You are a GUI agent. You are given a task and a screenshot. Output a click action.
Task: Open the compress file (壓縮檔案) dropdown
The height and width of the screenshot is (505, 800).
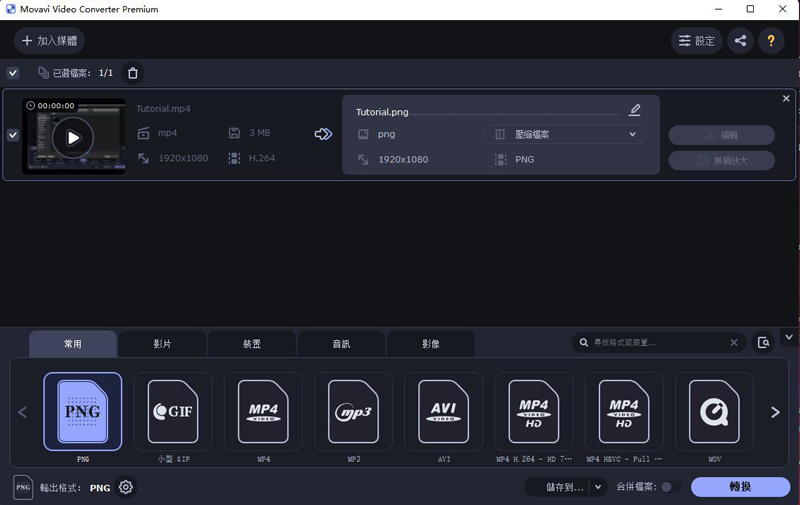pos(564,135)
